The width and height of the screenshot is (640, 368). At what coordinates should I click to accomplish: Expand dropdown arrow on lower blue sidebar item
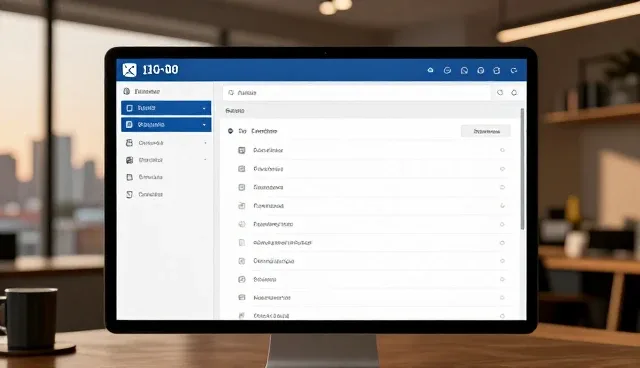[x=204, y=125]
